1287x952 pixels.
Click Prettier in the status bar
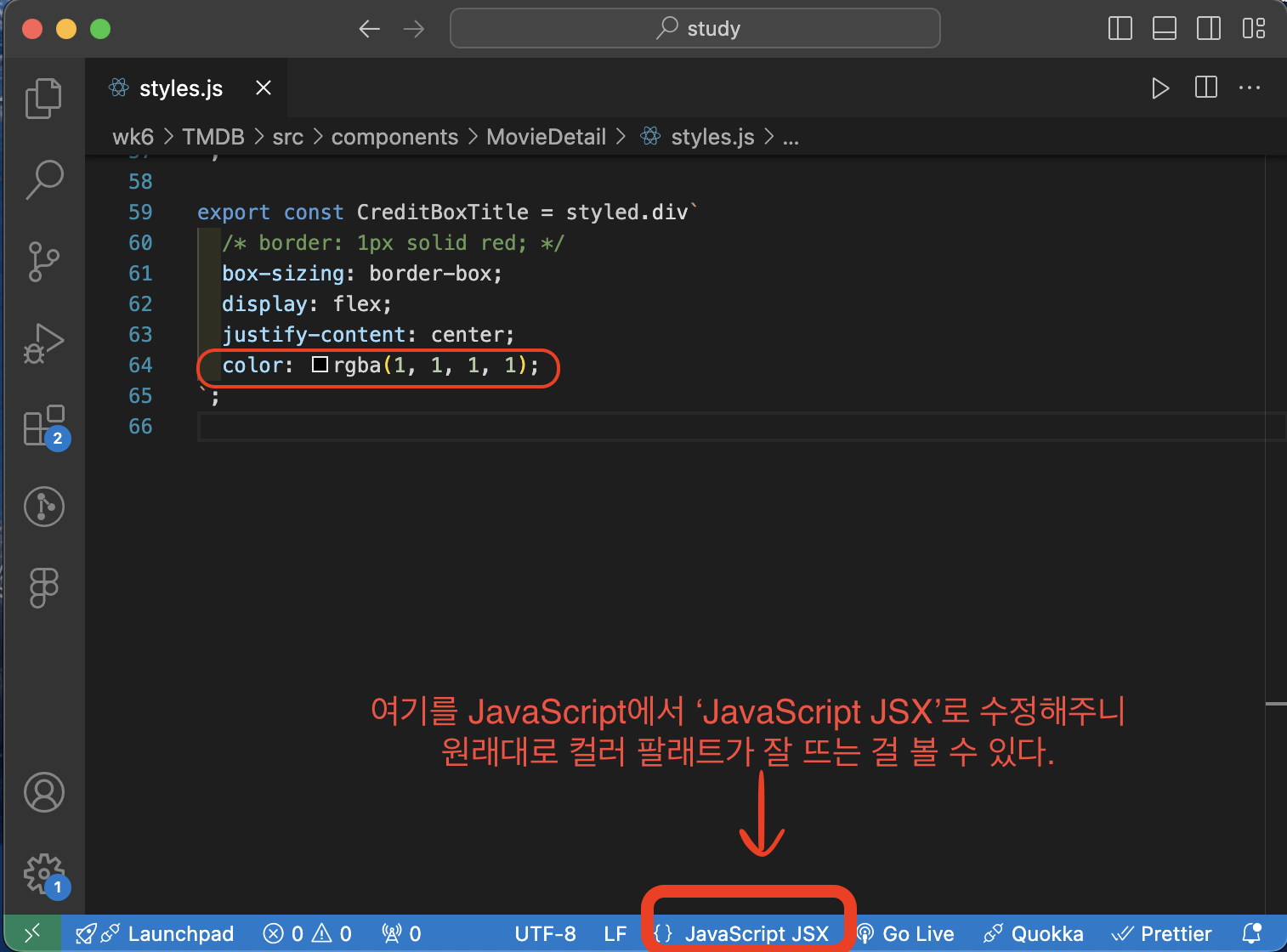coord(1161,933)
